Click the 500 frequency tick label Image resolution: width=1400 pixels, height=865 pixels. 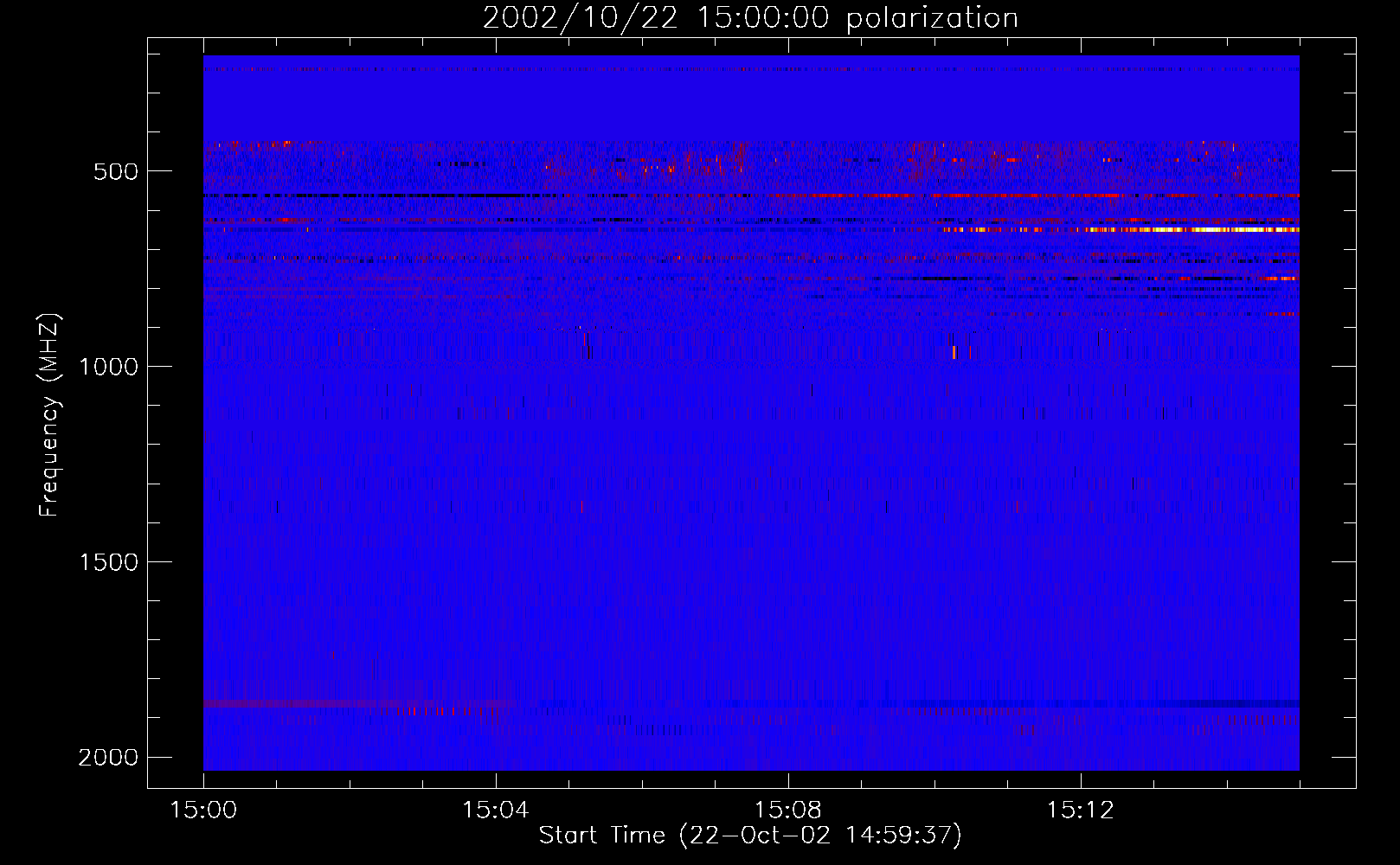[x=116, y=171]
